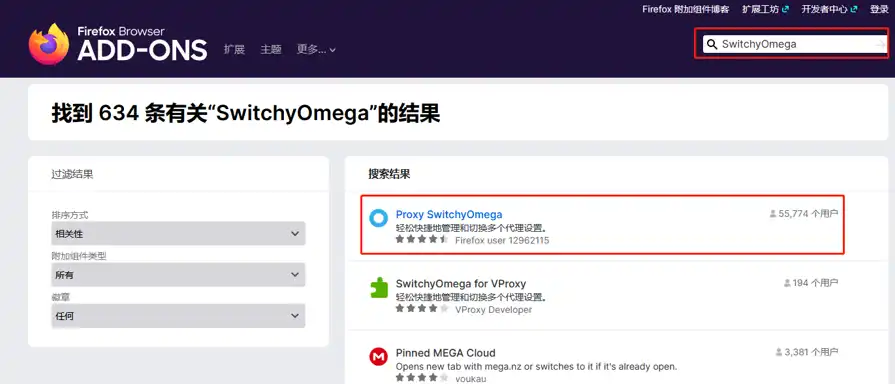Click the magnifier icon in search box
This screenshot has width=895, height=384.
[712, 44]
